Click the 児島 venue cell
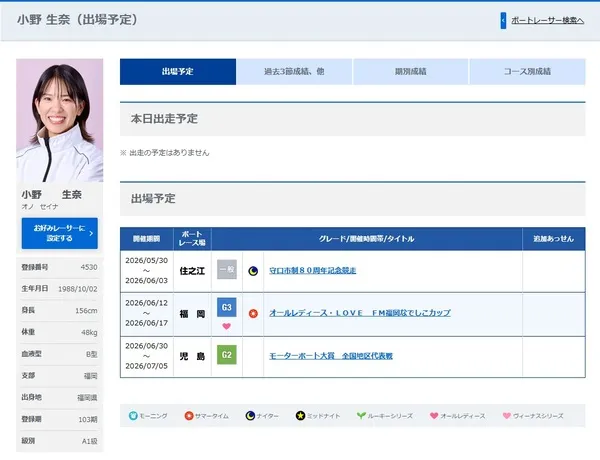The image size is (600, 460). point(192,357)
